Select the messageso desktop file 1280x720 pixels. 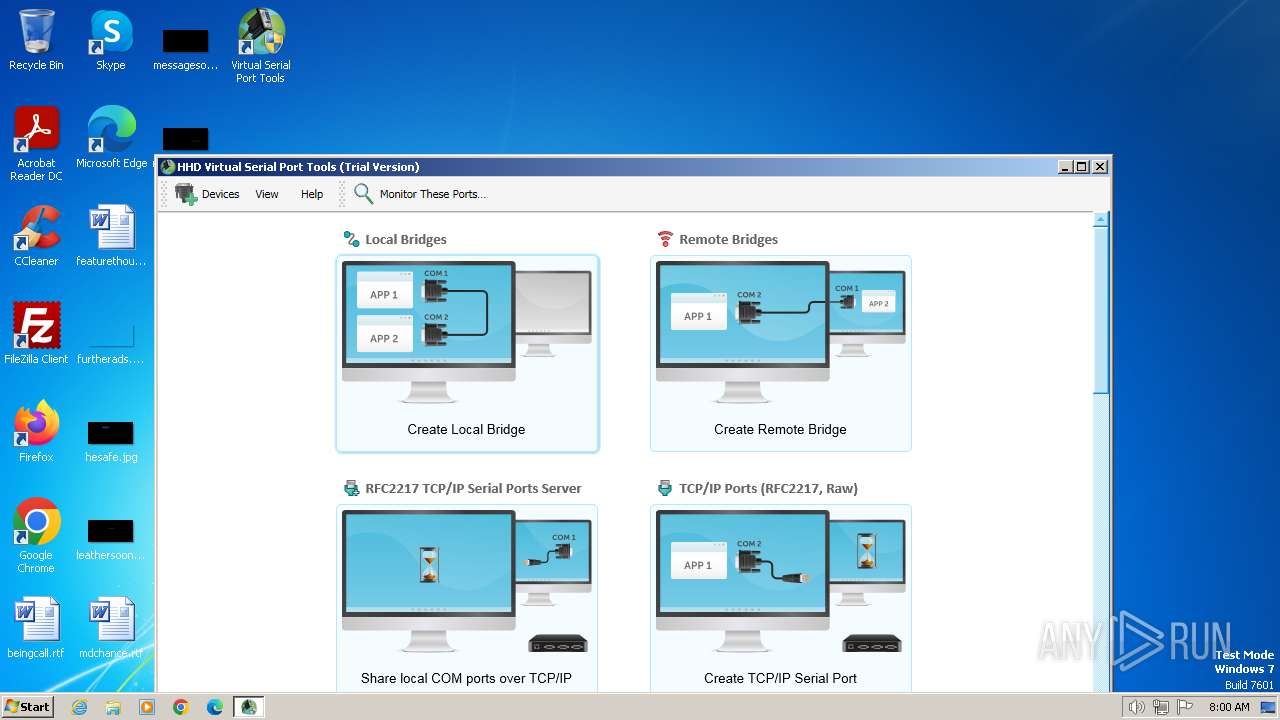(185, 50)
